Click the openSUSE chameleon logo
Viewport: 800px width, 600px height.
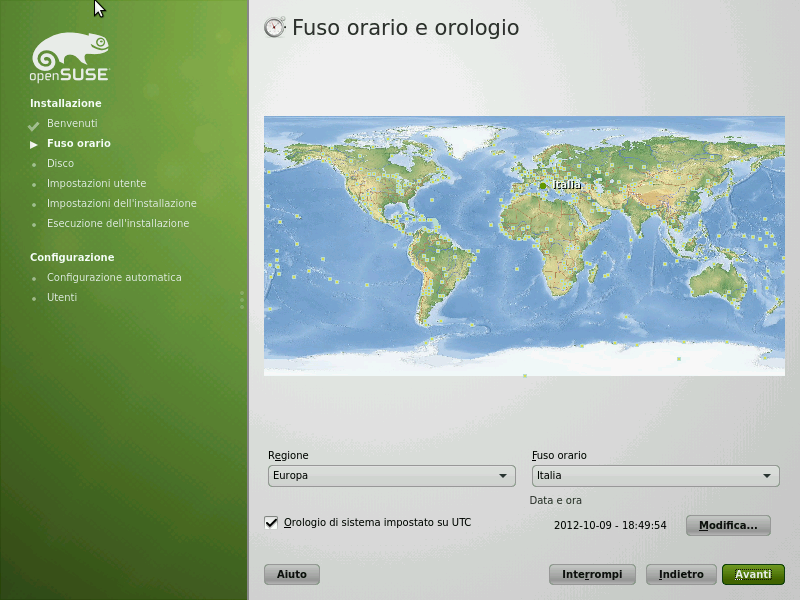70,57
